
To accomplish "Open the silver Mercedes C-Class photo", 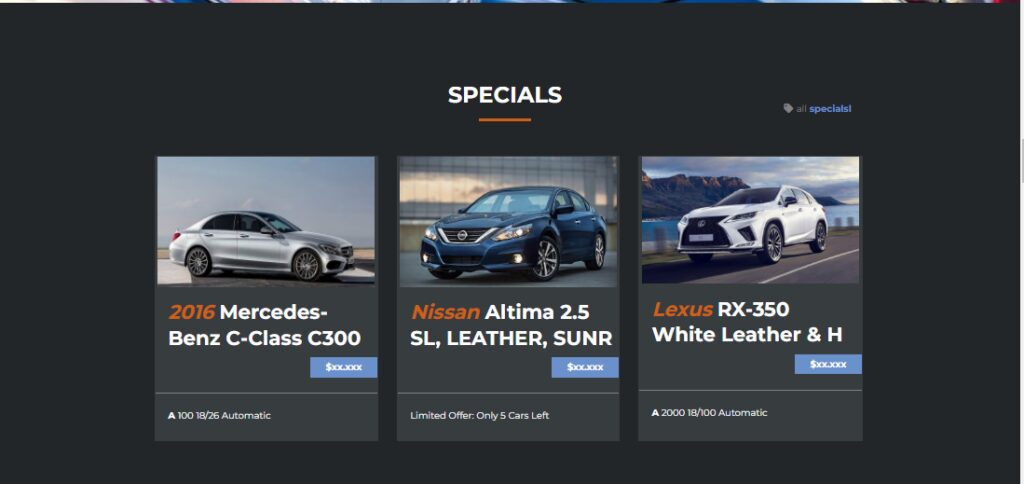I will click(266, 220).
